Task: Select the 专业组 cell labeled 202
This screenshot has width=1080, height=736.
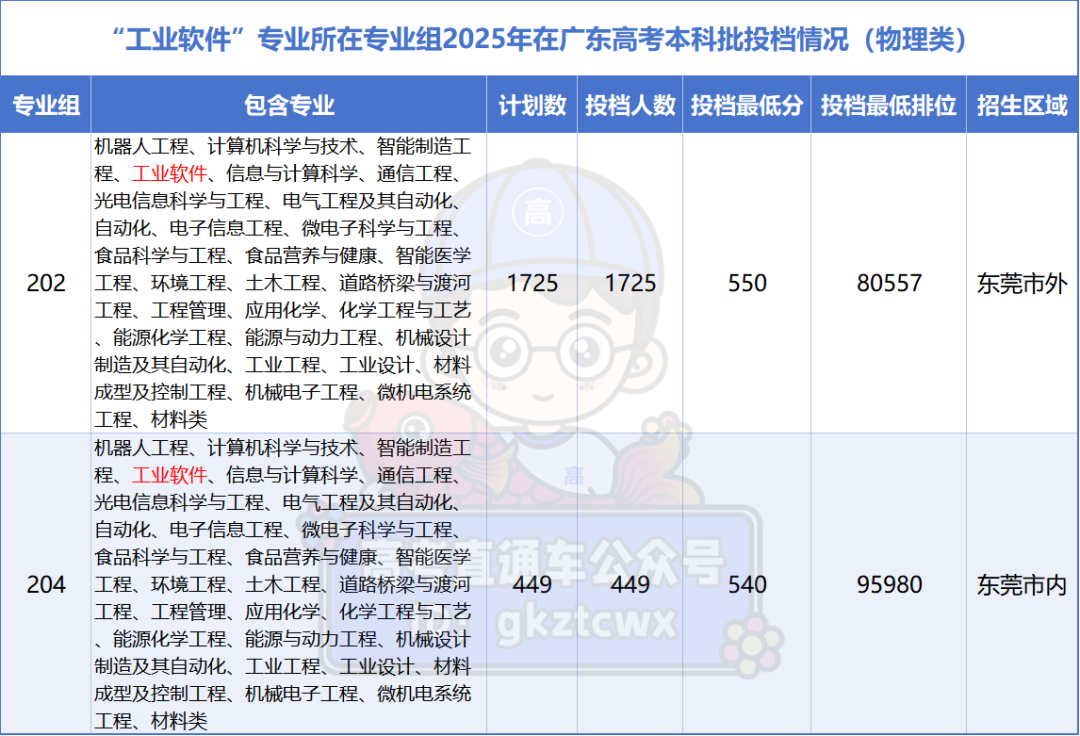Action: [47, 283]
